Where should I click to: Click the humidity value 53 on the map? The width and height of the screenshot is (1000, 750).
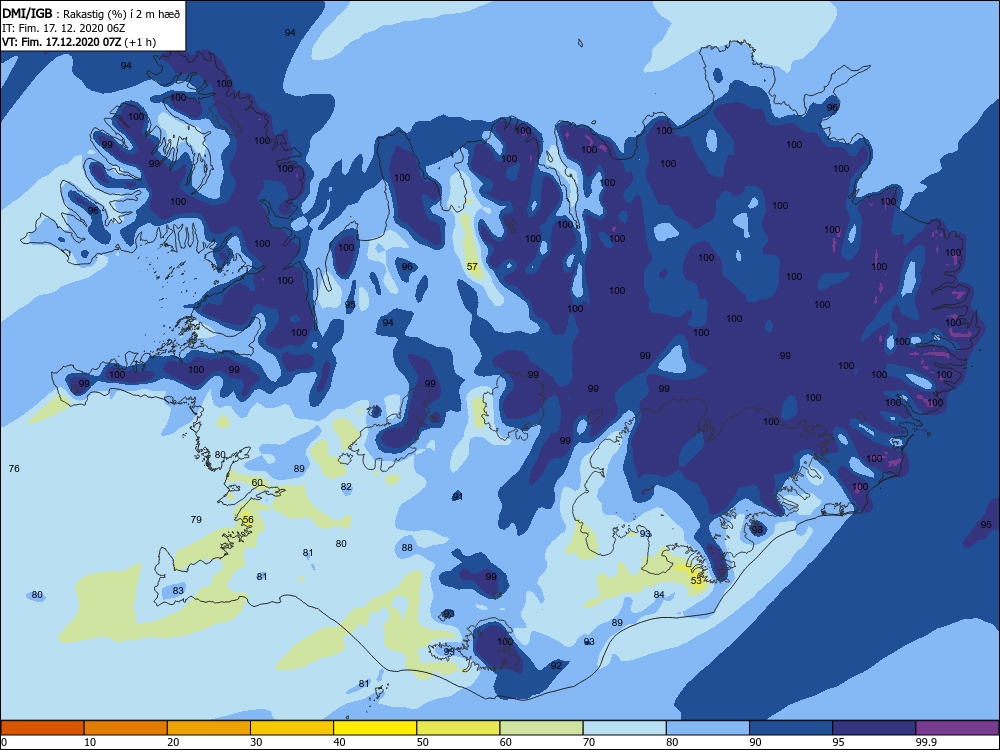696,581
